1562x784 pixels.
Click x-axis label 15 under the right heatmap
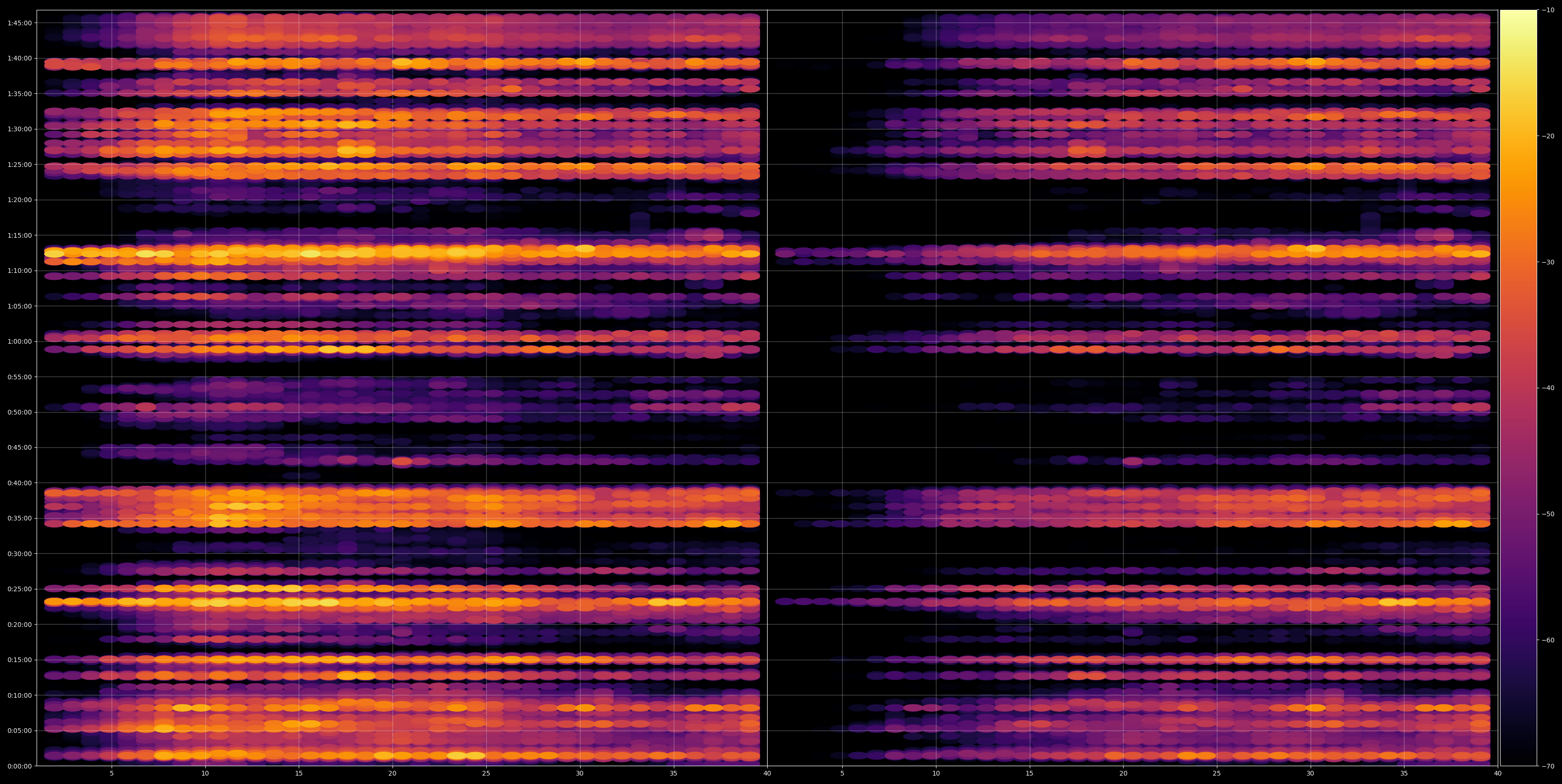[x=1030, y=773]
